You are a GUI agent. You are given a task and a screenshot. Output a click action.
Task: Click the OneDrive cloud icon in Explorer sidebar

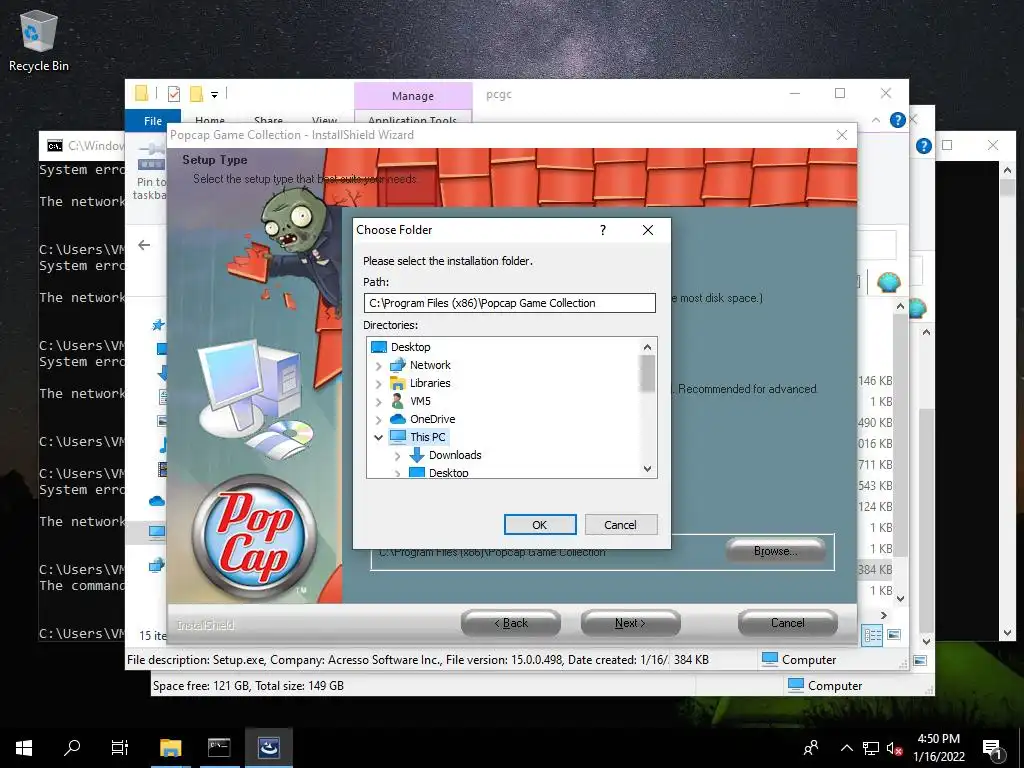pyautogui.click(x=157, y=501)
